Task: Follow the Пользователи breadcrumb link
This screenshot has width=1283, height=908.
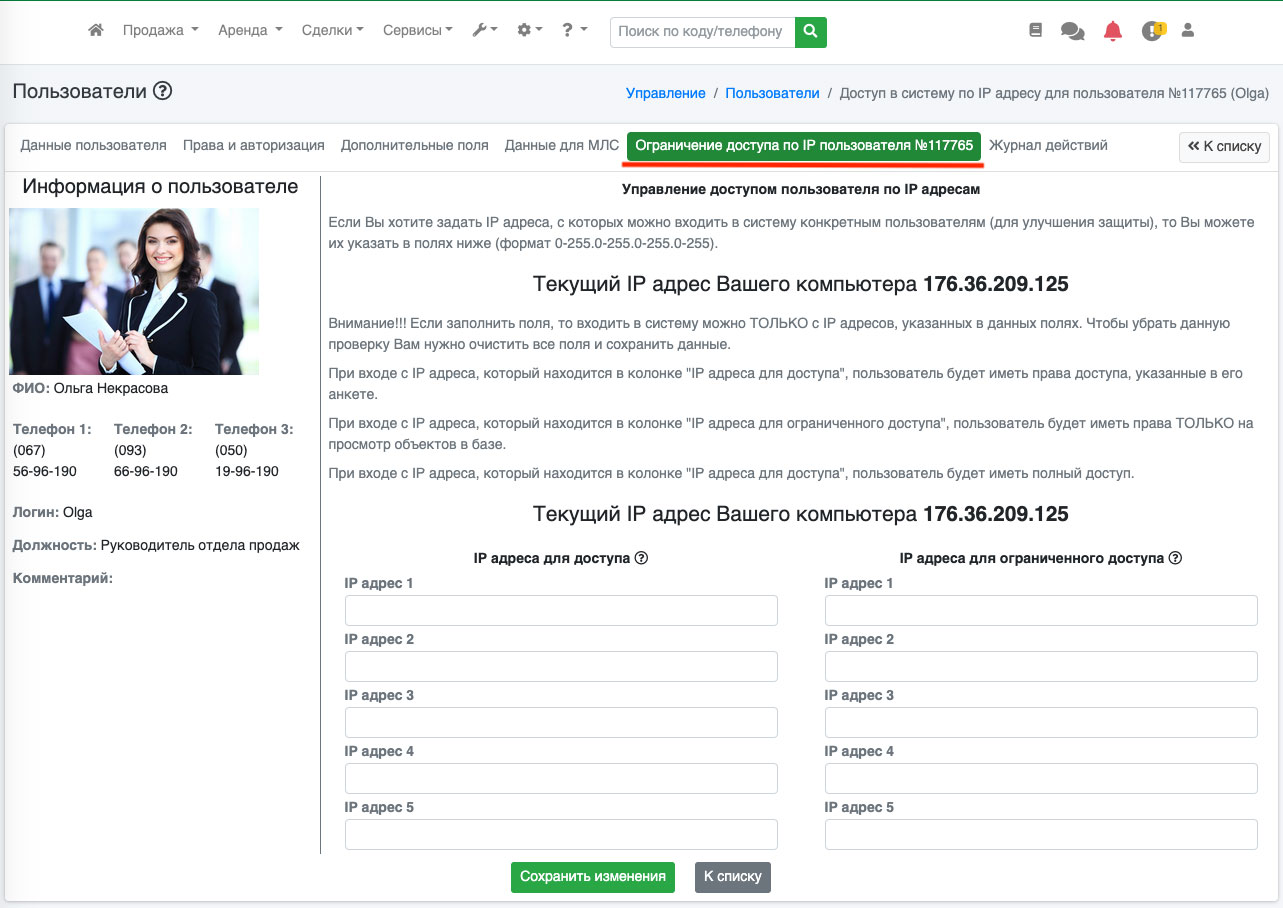Action: click(772, 93)
